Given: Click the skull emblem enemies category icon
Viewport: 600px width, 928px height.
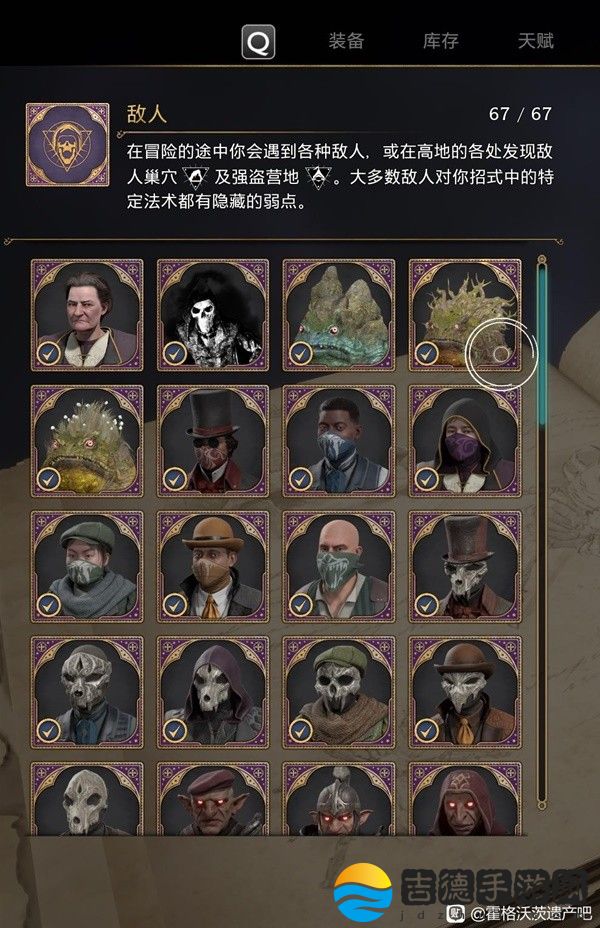Looking at the screenshot, I should point(67,144).
